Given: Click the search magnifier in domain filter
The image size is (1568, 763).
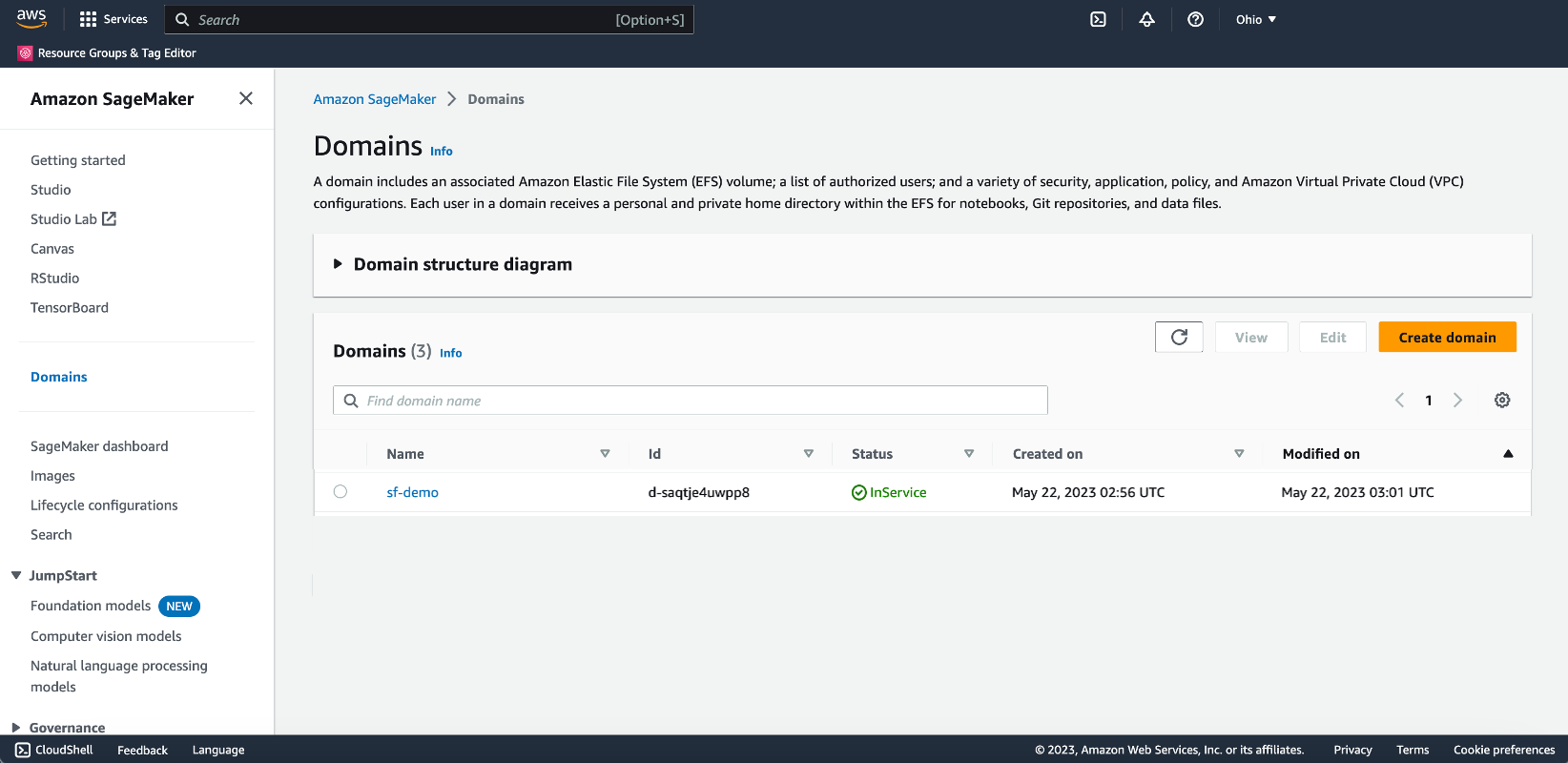Looking at the screenshot, I should [x=351, y=401].
